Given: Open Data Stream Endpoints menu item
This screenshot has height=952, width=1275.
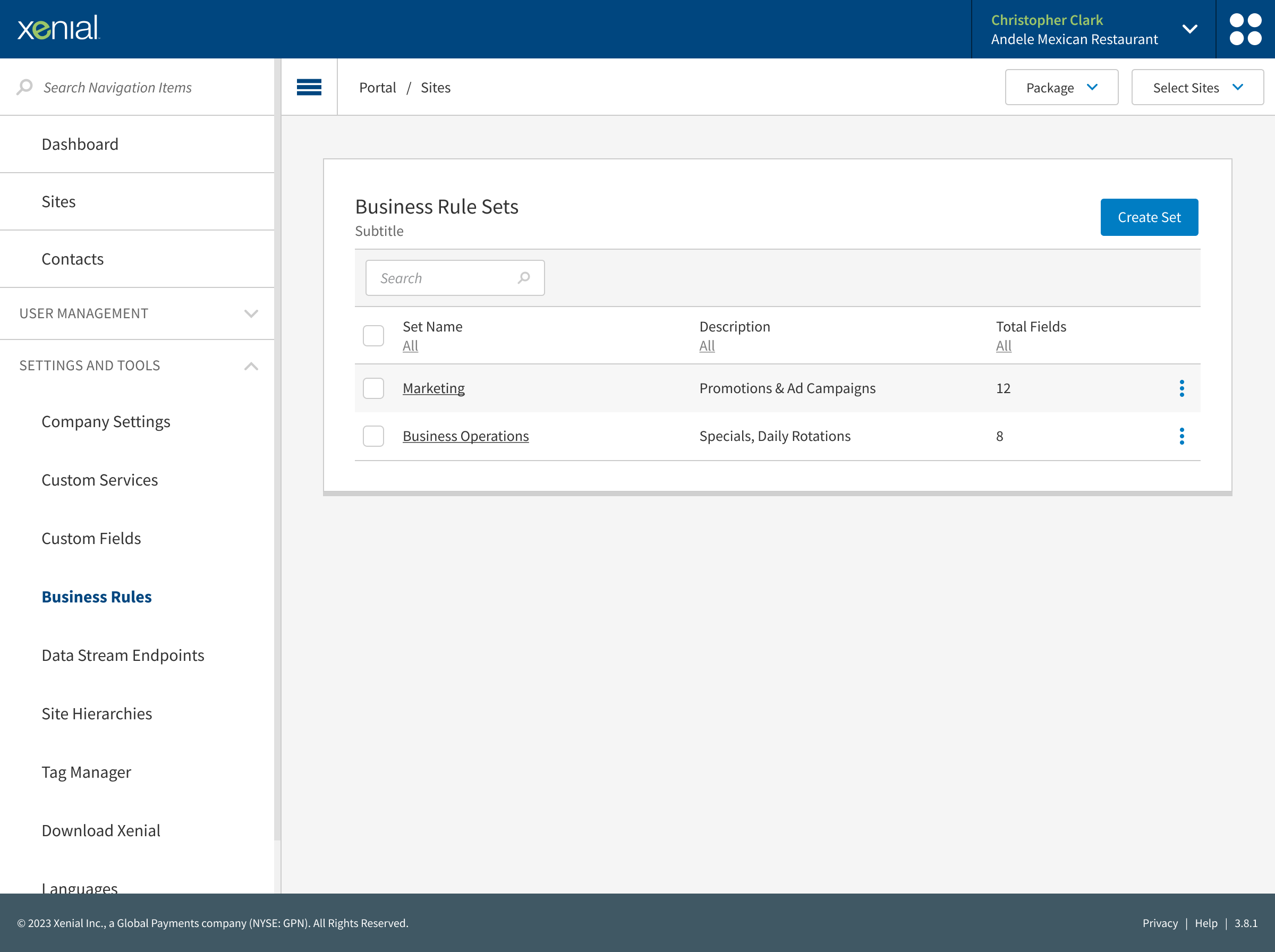Looking at the screenshot, I should (x=123, y=655).
